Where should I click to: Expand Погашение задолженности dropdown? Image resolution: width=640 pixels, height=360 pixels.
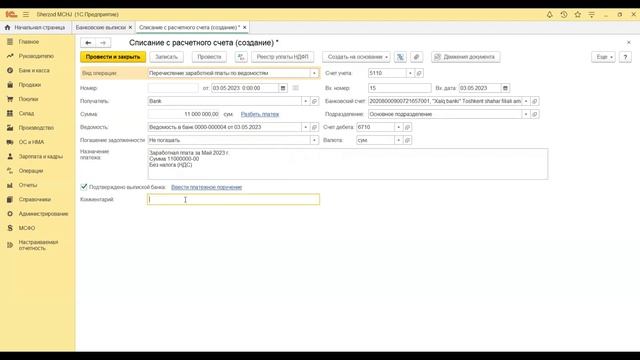[x=314, y=140]
